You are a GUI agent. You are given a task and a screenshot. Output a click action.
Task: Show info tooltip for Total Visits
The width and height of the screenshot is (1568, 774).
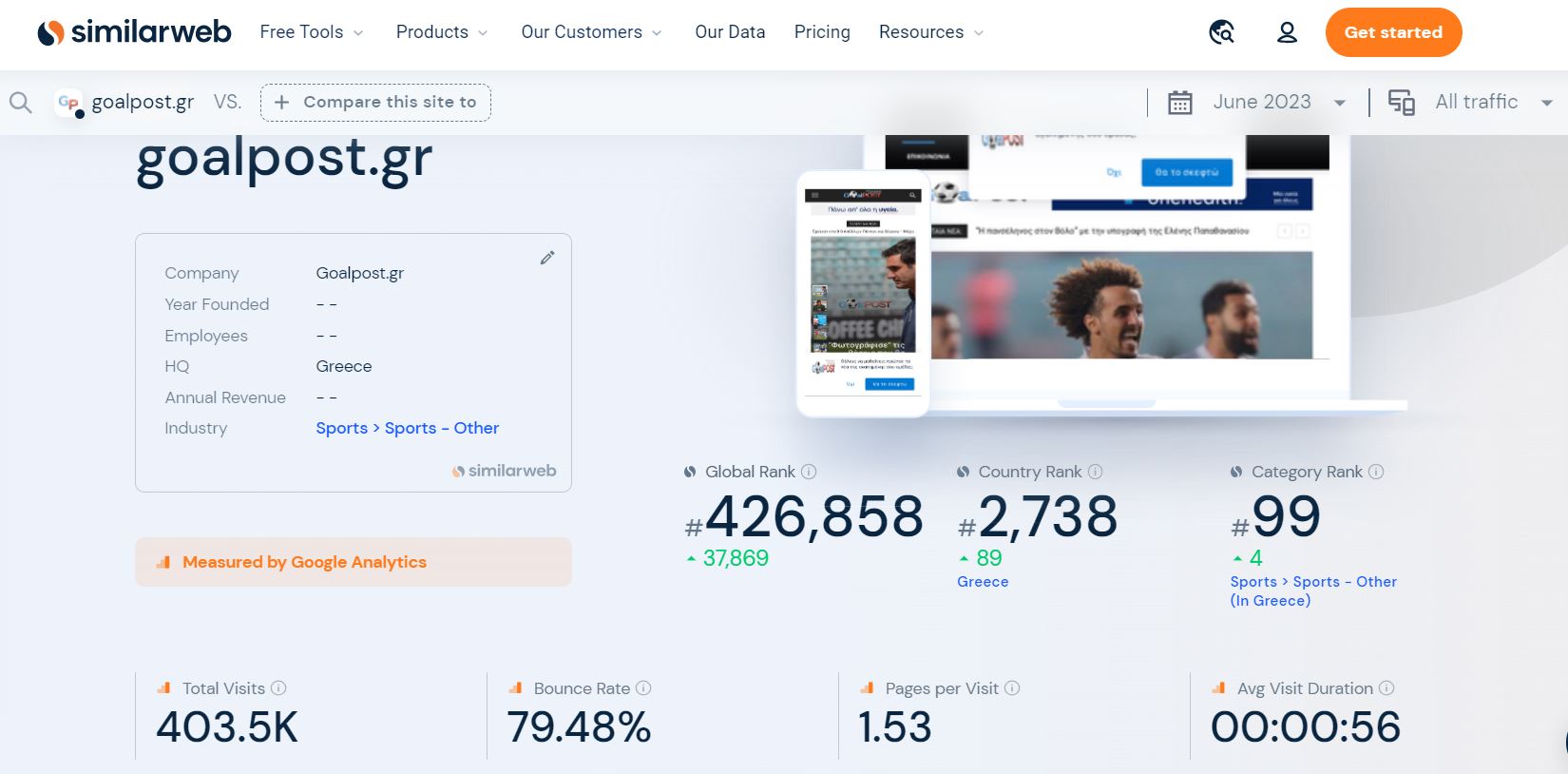tap(278, 688)
